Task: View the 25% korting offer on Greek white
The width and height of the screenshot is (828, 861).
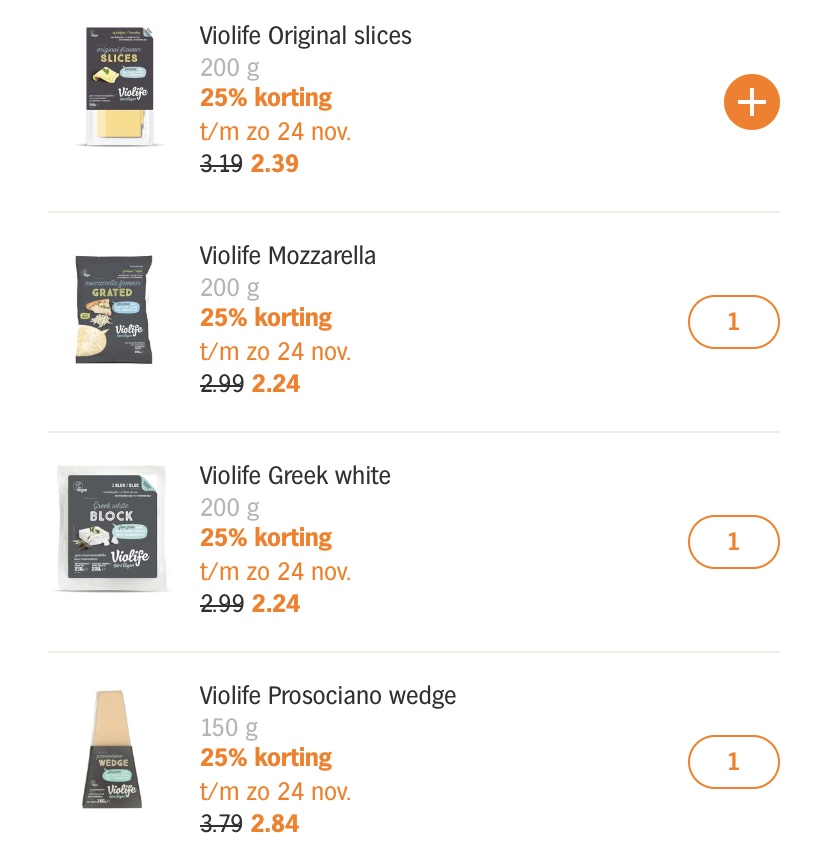Action: 266,538
